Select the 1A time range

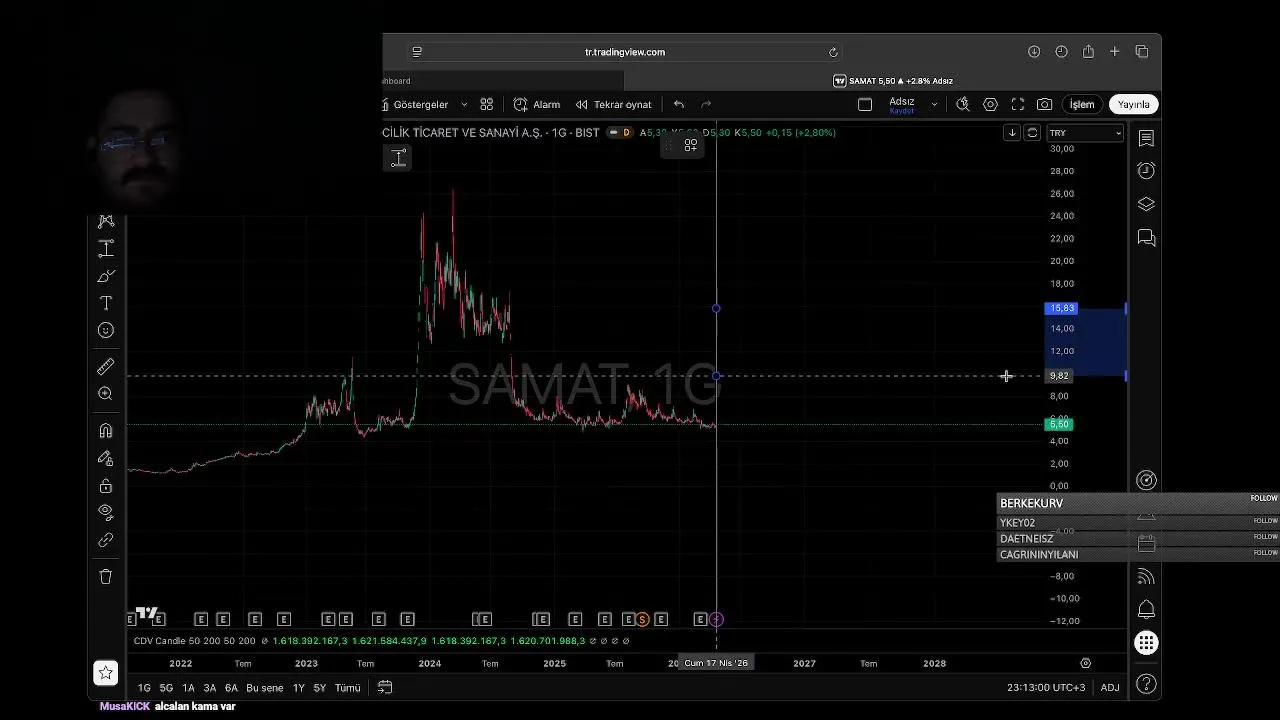tap(188, 688)
